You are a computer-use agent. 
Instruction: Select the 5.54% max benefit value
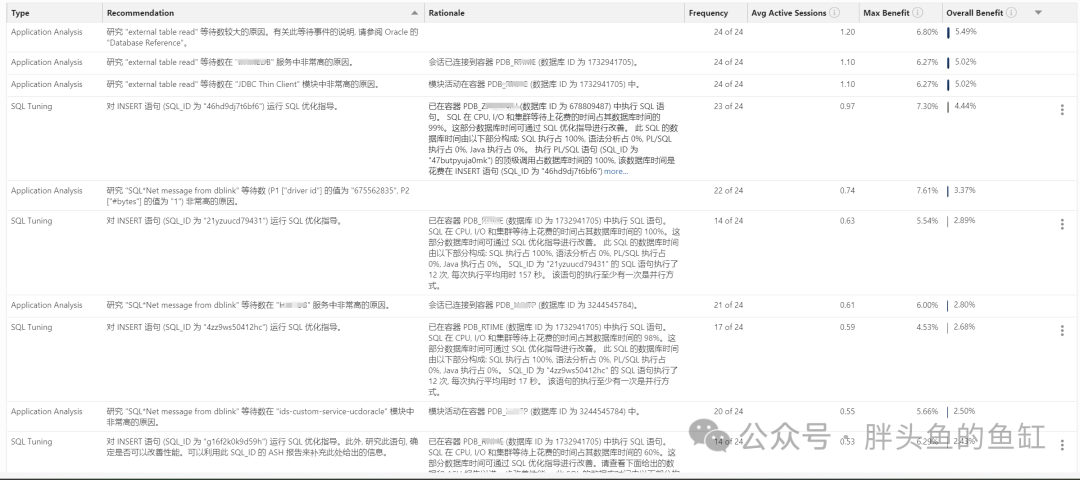(927, 221)
